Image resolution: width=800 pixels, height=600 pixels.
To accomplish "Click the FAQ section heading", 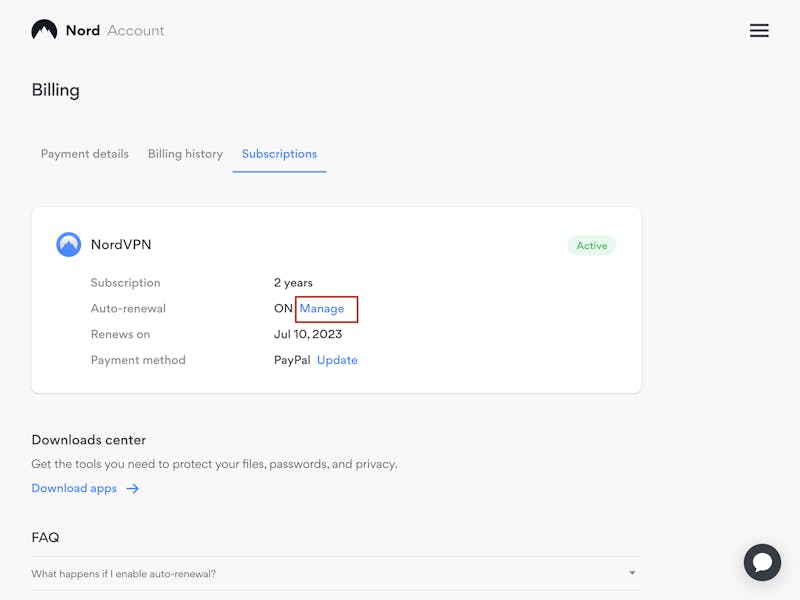I will click(x=45, y=537).
